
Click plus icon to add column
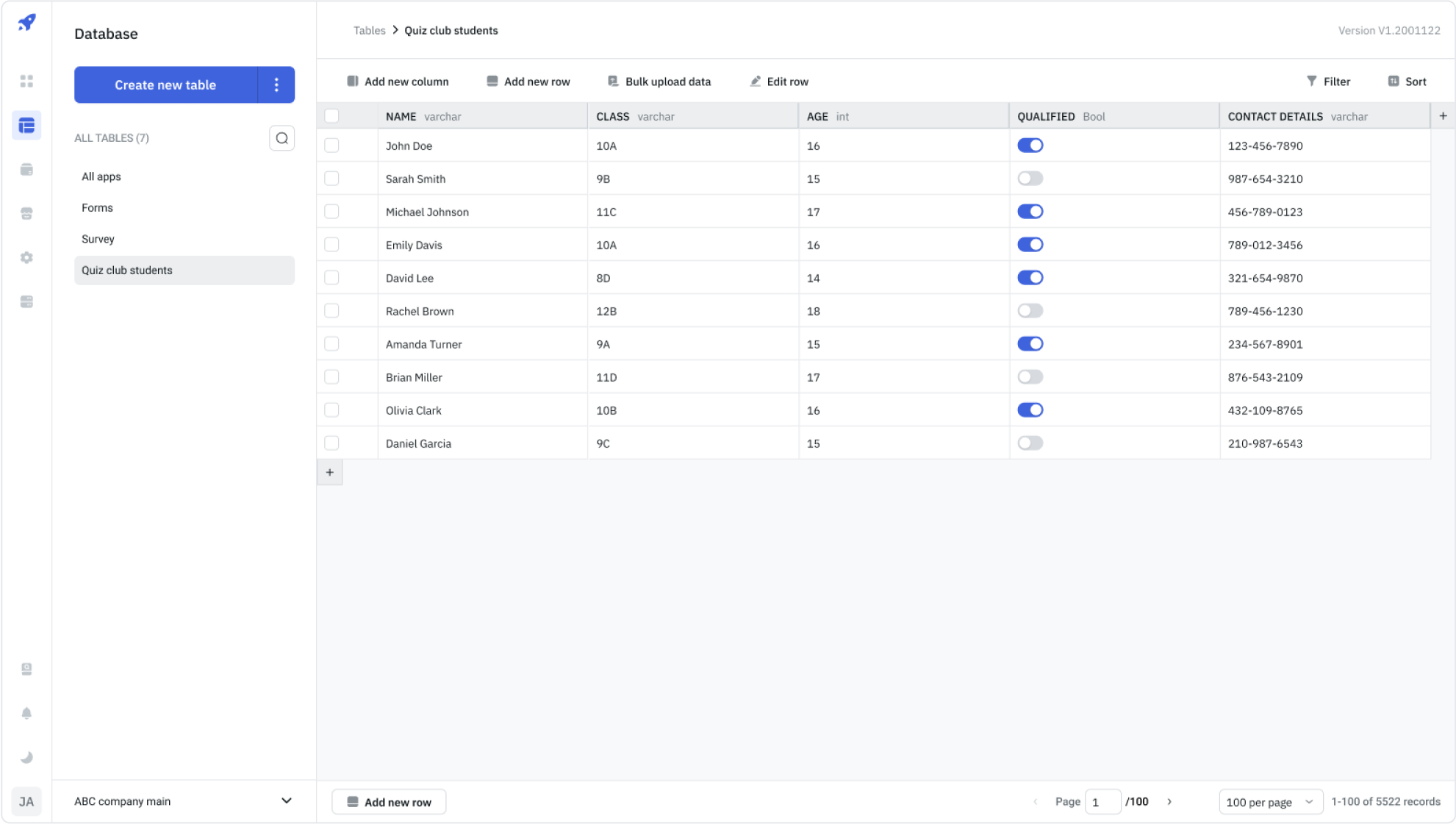tap(1443, 116)
